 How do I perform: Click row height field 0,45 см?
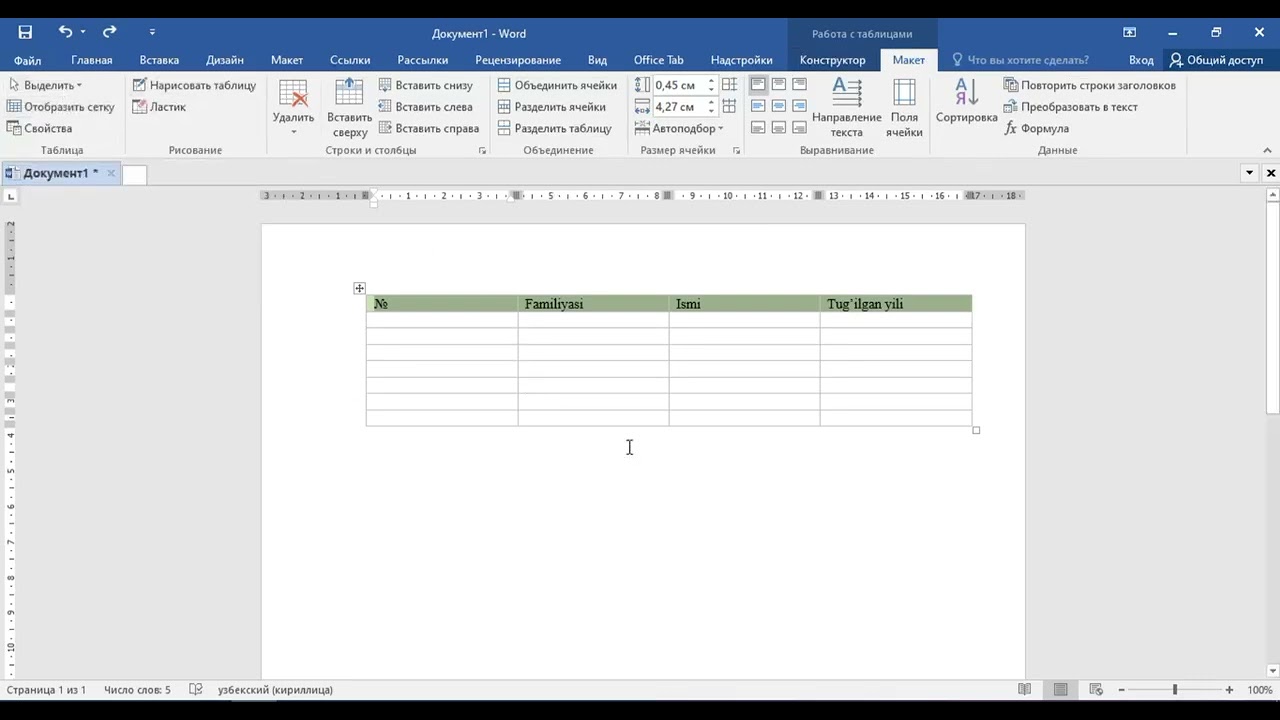[679, 85]
